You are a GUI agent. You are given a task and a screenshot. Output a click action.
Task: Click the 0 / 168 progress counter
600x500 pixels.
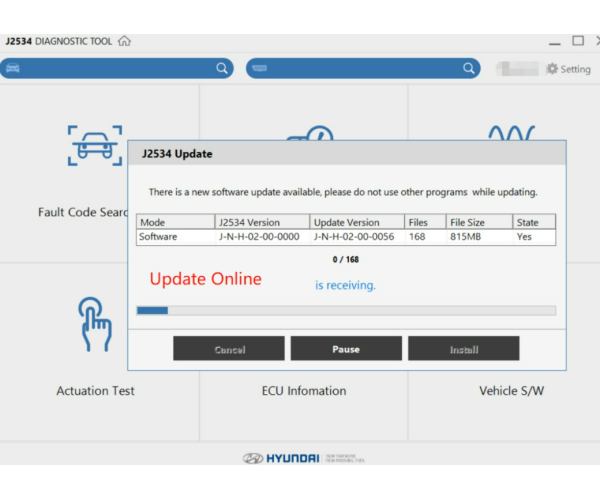(346, 259)
